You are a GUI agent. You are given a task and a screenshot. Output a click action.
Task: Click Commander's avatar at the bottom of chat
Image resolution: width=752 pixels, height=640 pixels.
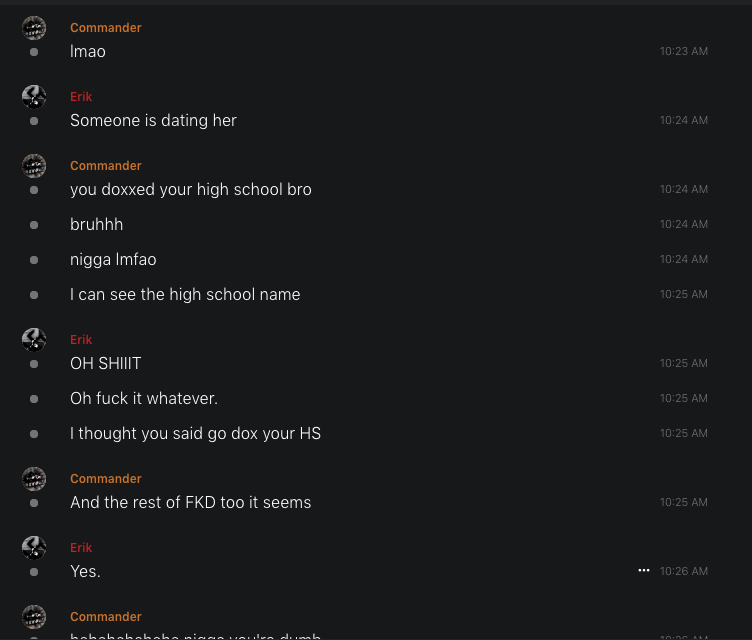pyautogui.click(x=34, y=617)
